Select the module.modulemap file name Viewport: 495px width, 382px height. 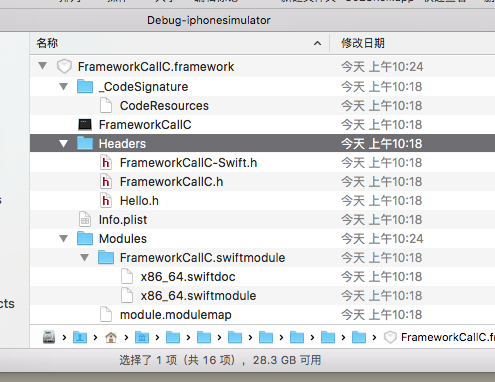176,315
